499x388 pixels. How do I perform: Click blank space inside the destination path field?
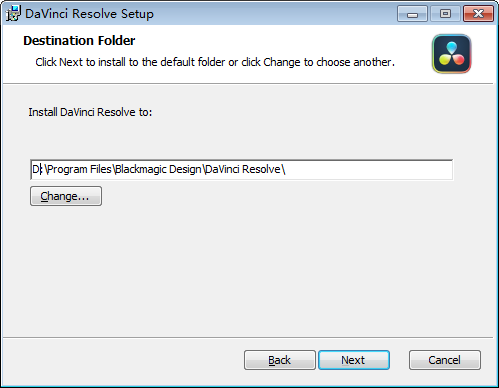pos(368,170)
